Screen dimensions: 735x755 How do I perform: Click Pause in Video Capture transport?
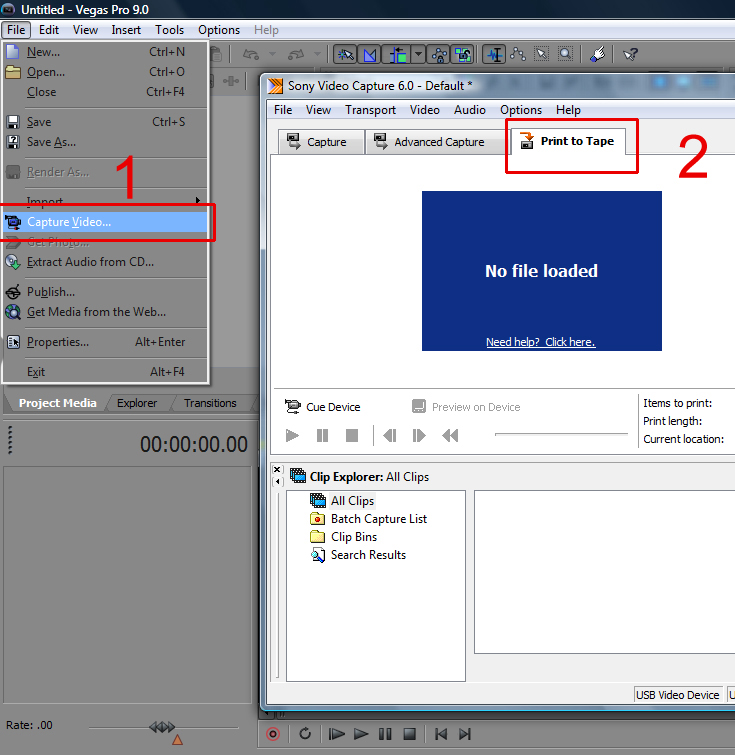coord(322,436)
